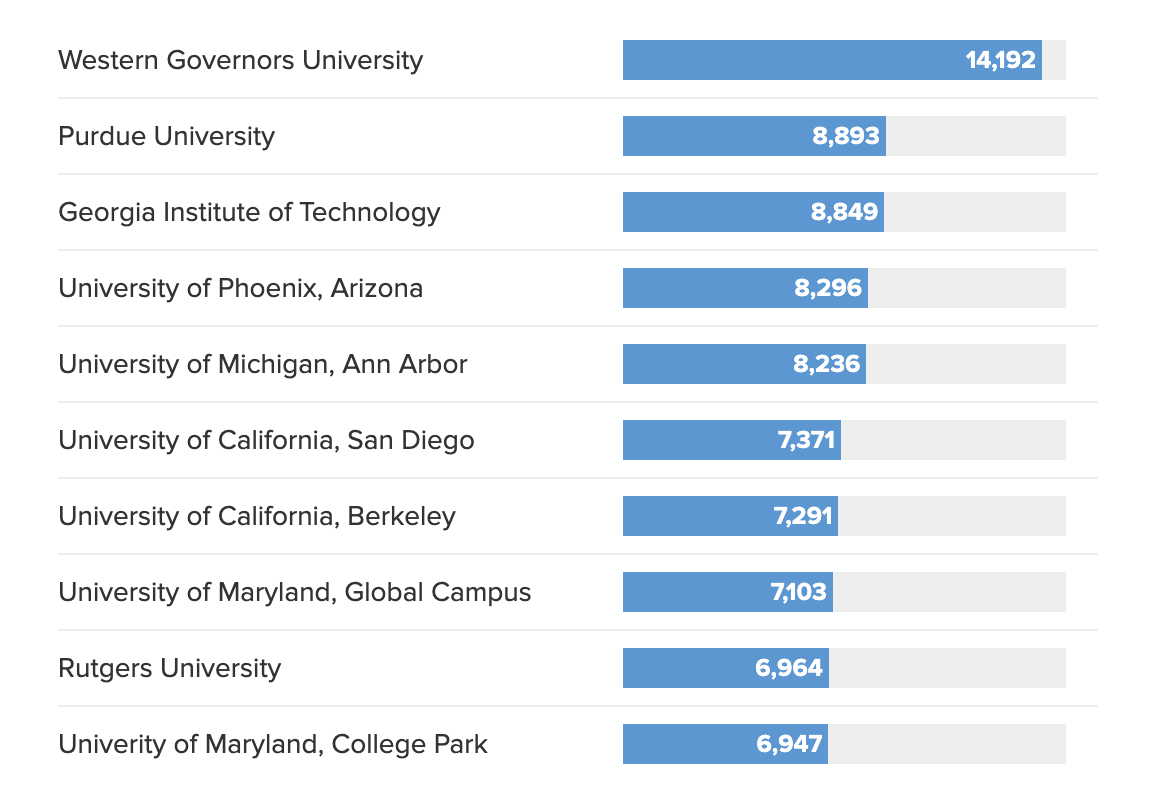The image size is (1154, 810).
Task: Select University of Maryland, Global Campus label
Action: (x=294, y=592)
